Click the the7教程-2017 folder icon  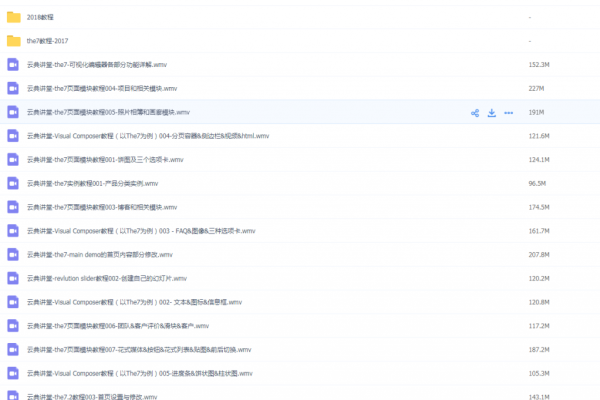[x=13, y=41]
